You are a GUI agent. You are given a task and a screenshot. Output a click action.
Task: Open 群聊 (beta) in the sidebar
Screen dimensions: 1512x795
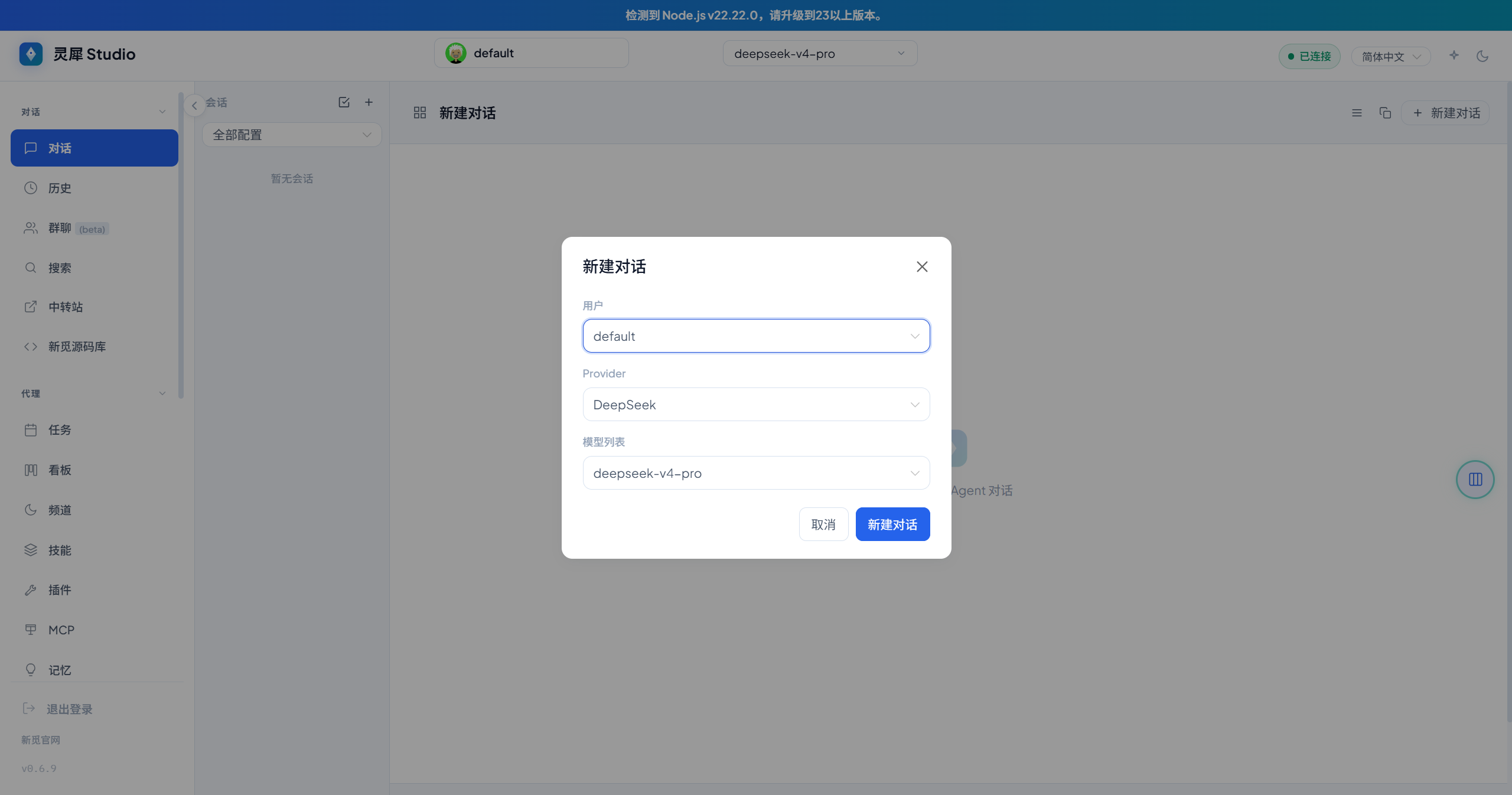pos(94,229)
